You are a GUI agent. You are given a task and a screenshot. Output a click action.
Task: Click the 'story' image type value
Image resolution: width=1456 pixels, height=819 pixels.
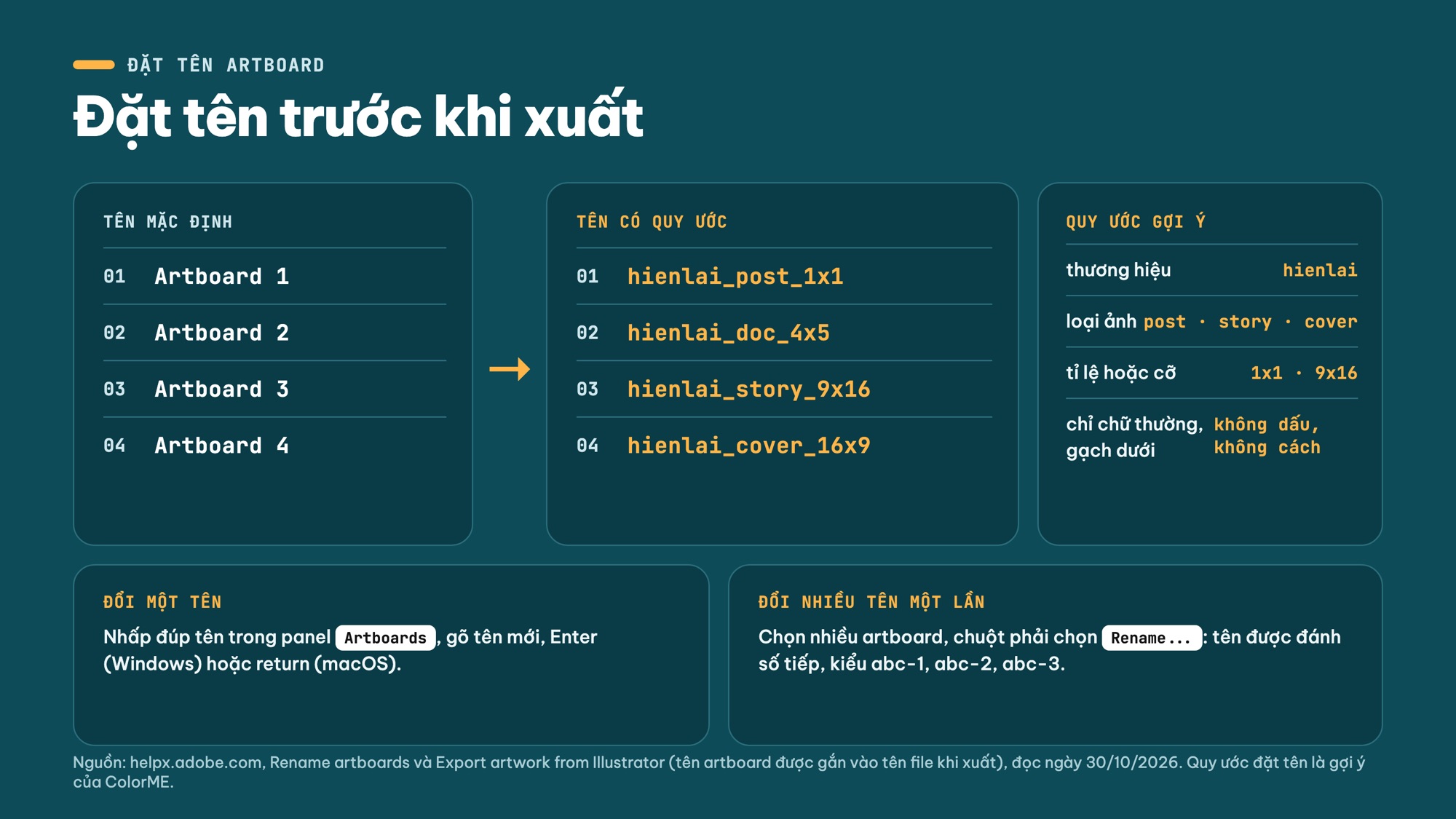click(1245, 322)
